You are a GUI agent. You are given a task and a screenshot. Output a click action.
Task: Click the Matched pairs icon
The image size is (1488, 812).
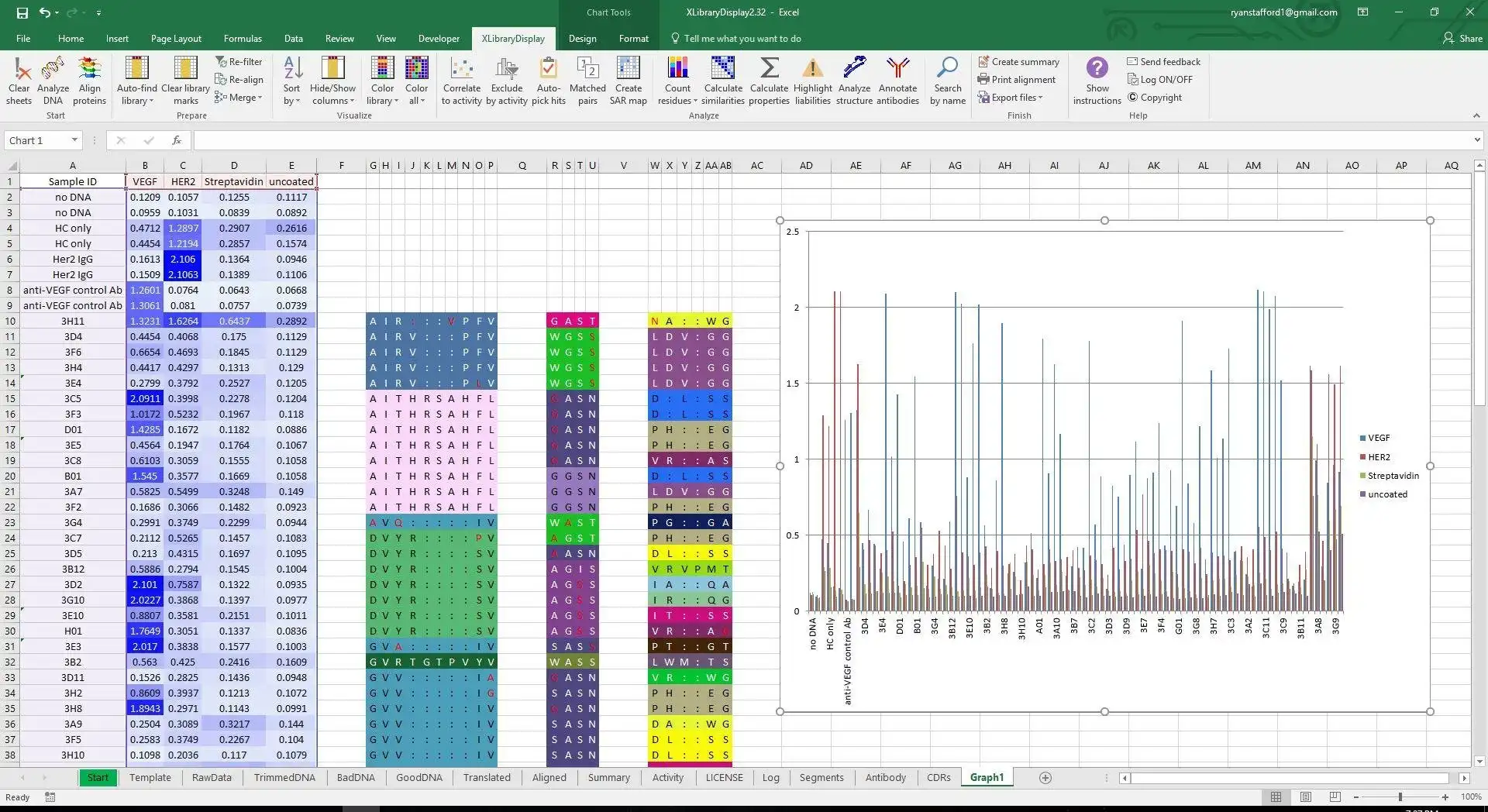tap(587, 81)
